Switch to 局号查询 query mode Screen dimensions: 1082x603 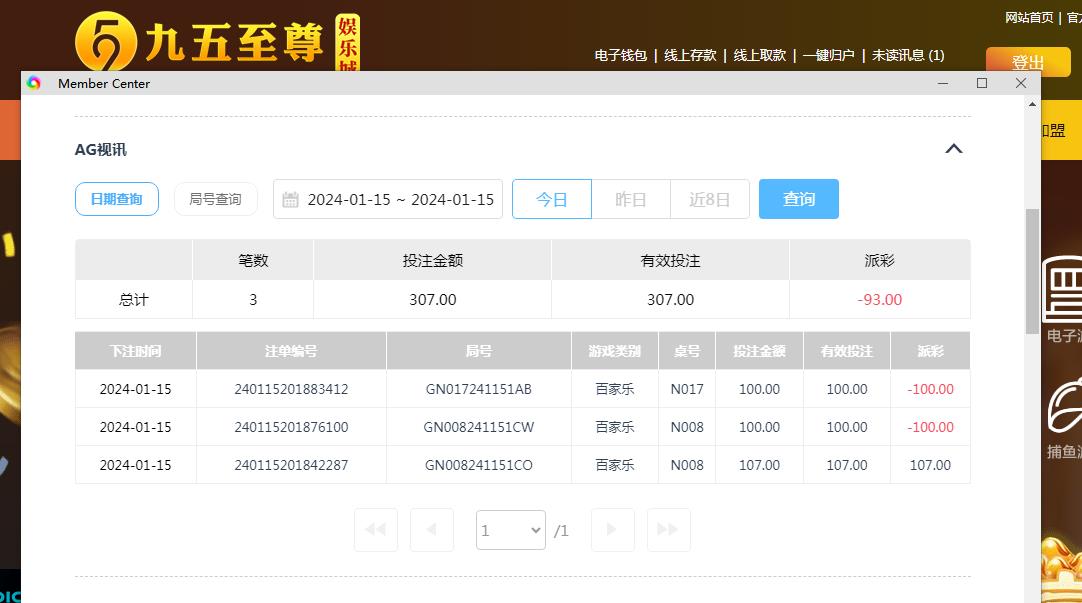pos(215,199)
